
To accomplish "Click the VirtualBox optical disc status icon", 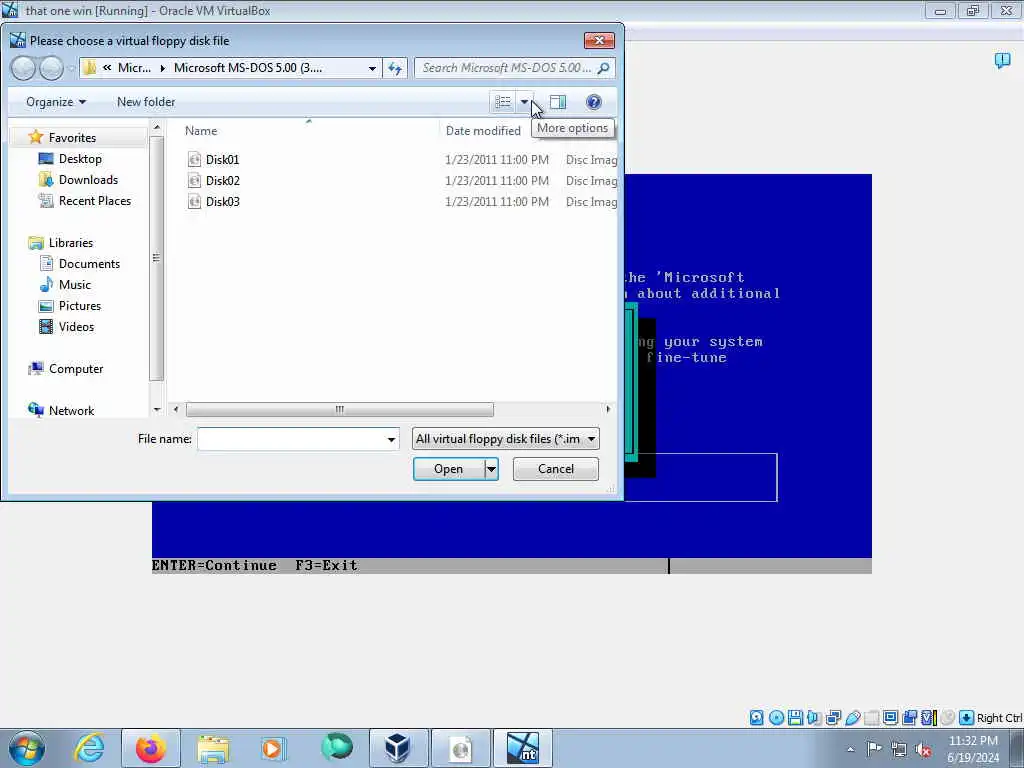I will point(776,718).
